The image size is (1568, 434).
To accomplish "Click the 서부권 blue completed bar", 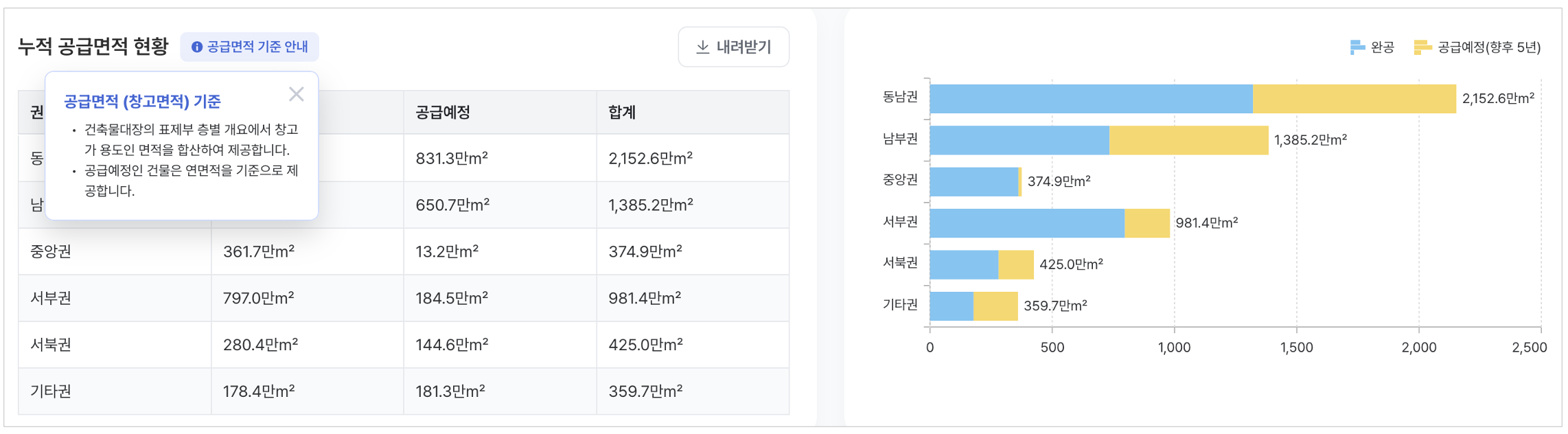I will pyautogui.click(x=1026, y=223).
